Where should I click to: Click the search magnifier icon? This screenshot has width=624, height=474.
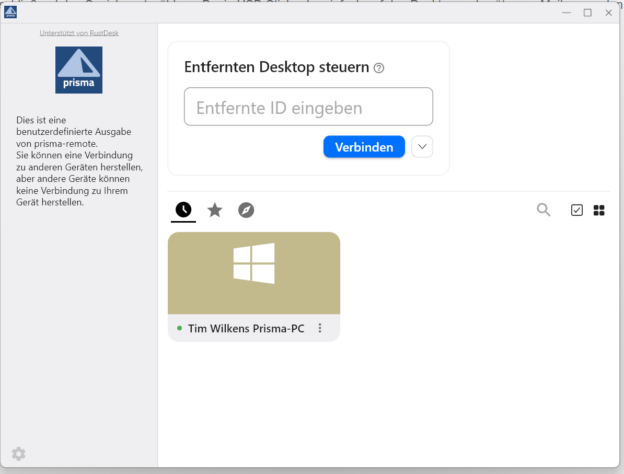click(x=543, y=209)
